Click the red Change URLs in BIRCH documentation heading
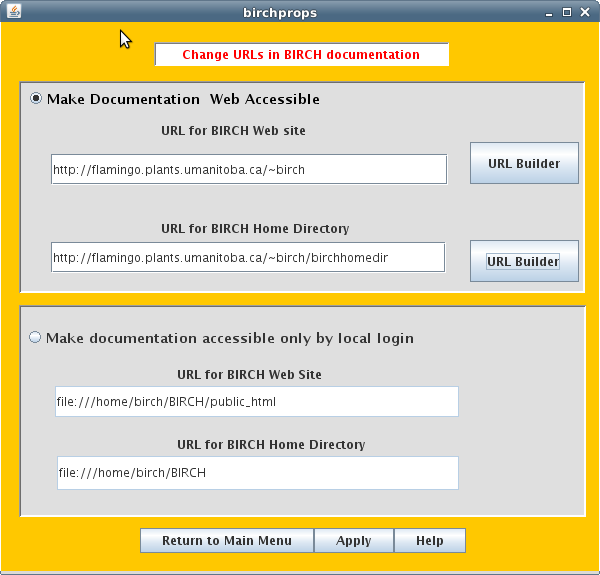This screenshot has width=600, height=575. tap(301, 55)
